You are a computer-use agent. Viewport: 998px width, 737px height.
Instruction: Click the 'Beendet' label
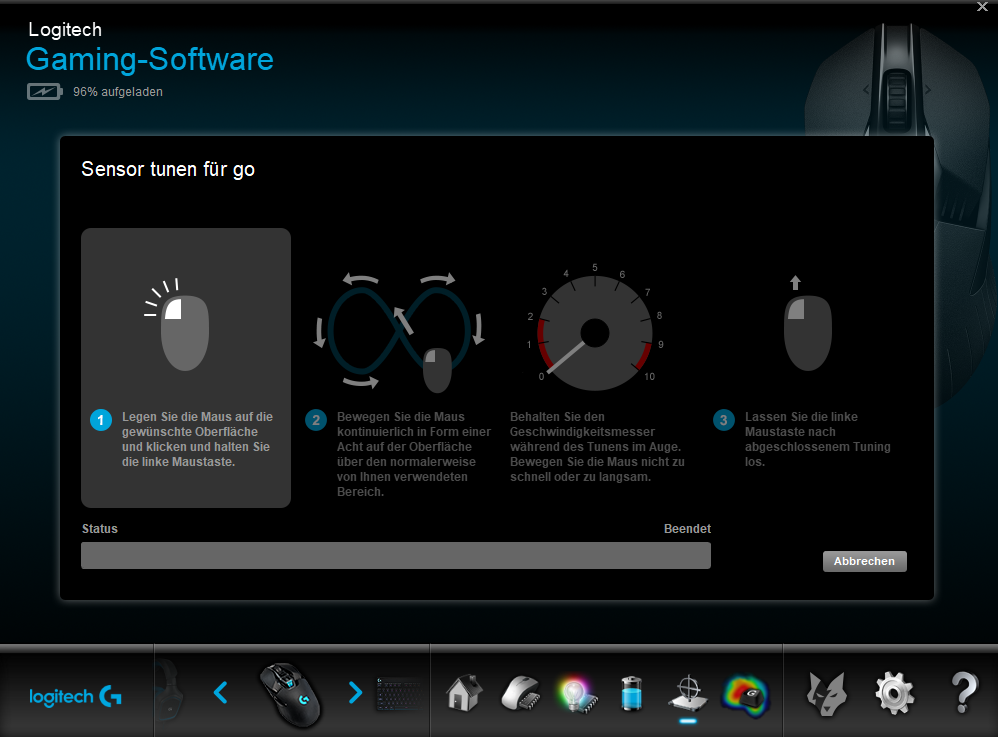687,529
